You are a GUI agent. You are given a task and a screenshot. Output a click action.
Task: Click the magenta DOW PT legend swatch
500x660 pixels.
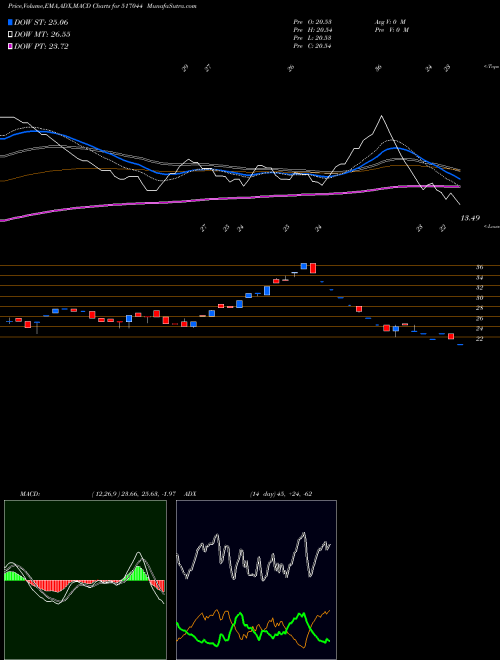click(x=10, y=46)
